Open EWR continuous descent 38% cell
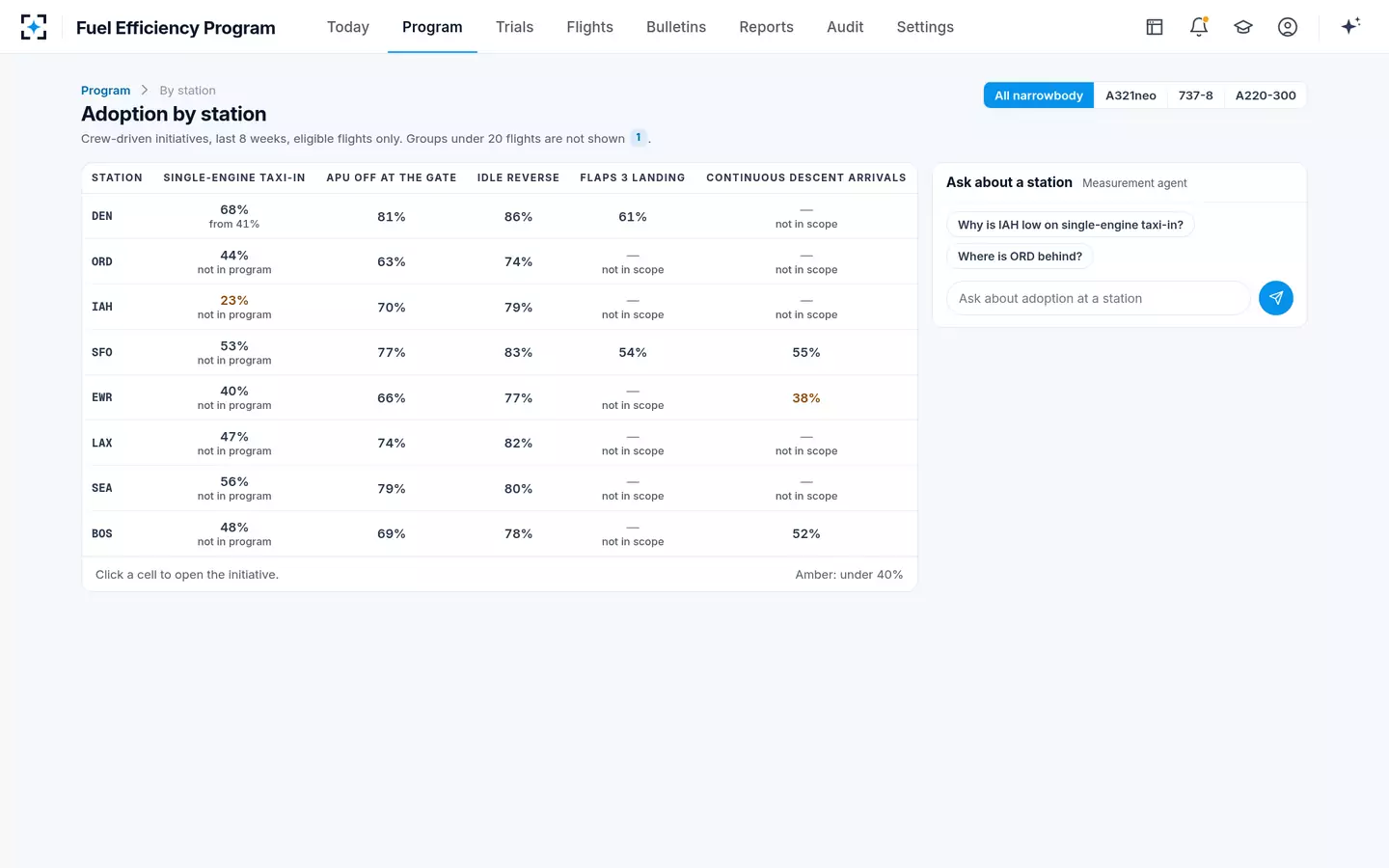The image size is (1389, 868). tap(806, 397)
